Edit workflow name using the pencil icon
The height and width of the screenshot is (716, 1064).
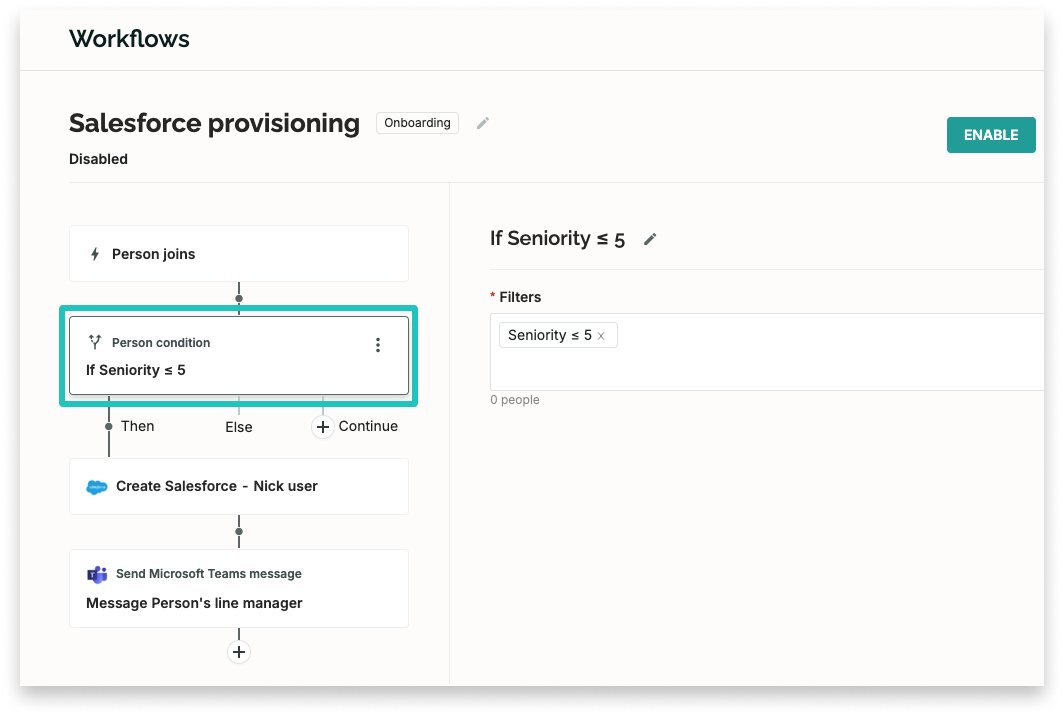tap(483, 123)
